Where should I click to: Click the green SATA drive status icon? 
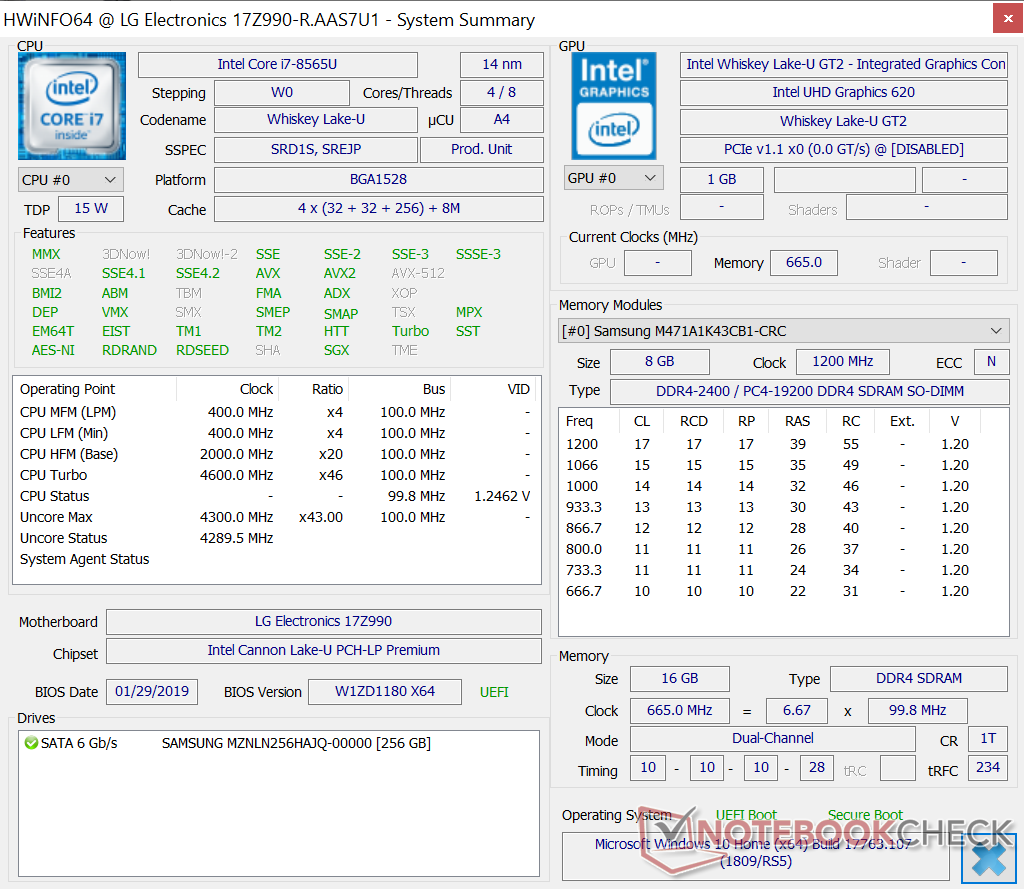[31, 743]
